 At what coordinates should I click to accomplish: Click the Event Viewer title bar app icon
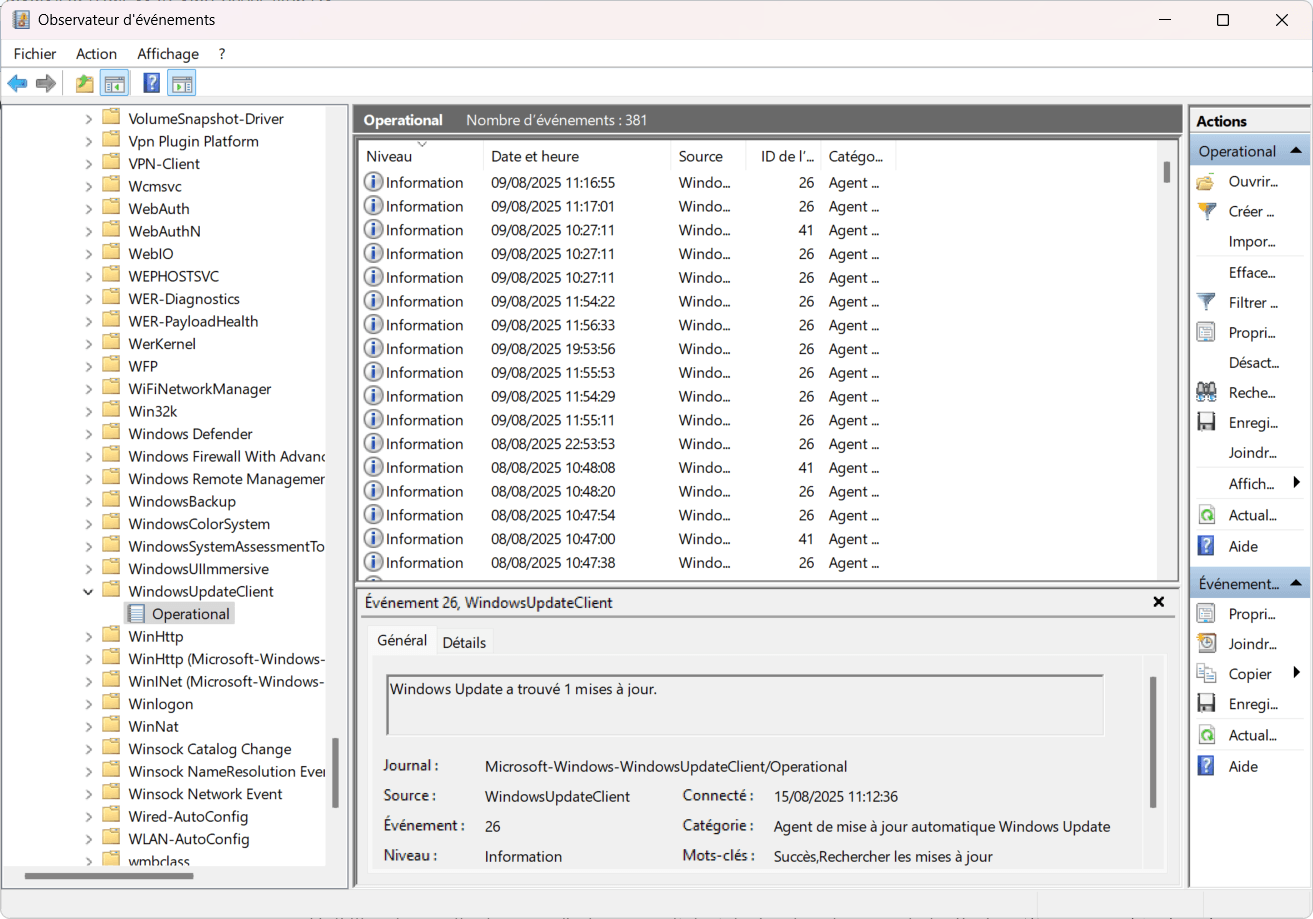click(21, 20)
